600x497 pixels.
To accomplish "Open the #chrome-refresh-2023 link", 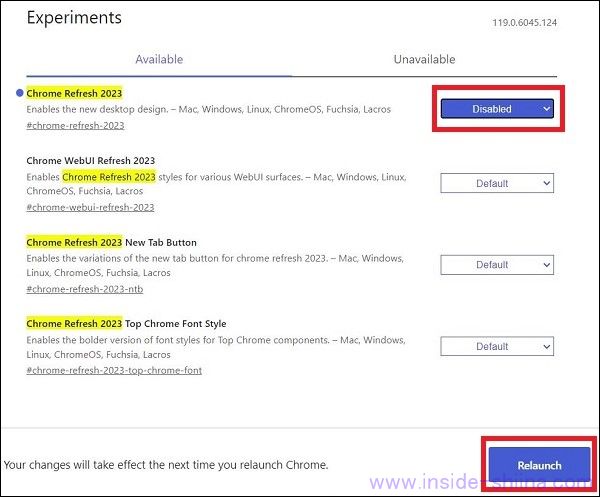I will pyautogui.click(x=75, y=125).
